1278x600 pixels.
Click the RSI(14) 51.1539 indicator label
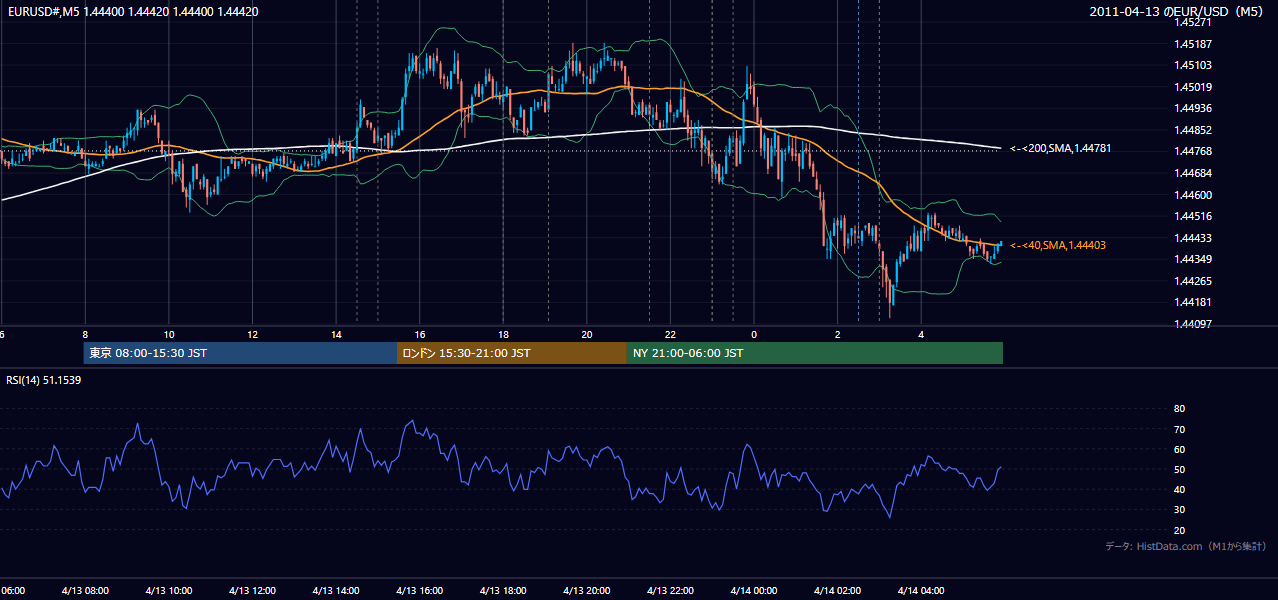(44, 380)
